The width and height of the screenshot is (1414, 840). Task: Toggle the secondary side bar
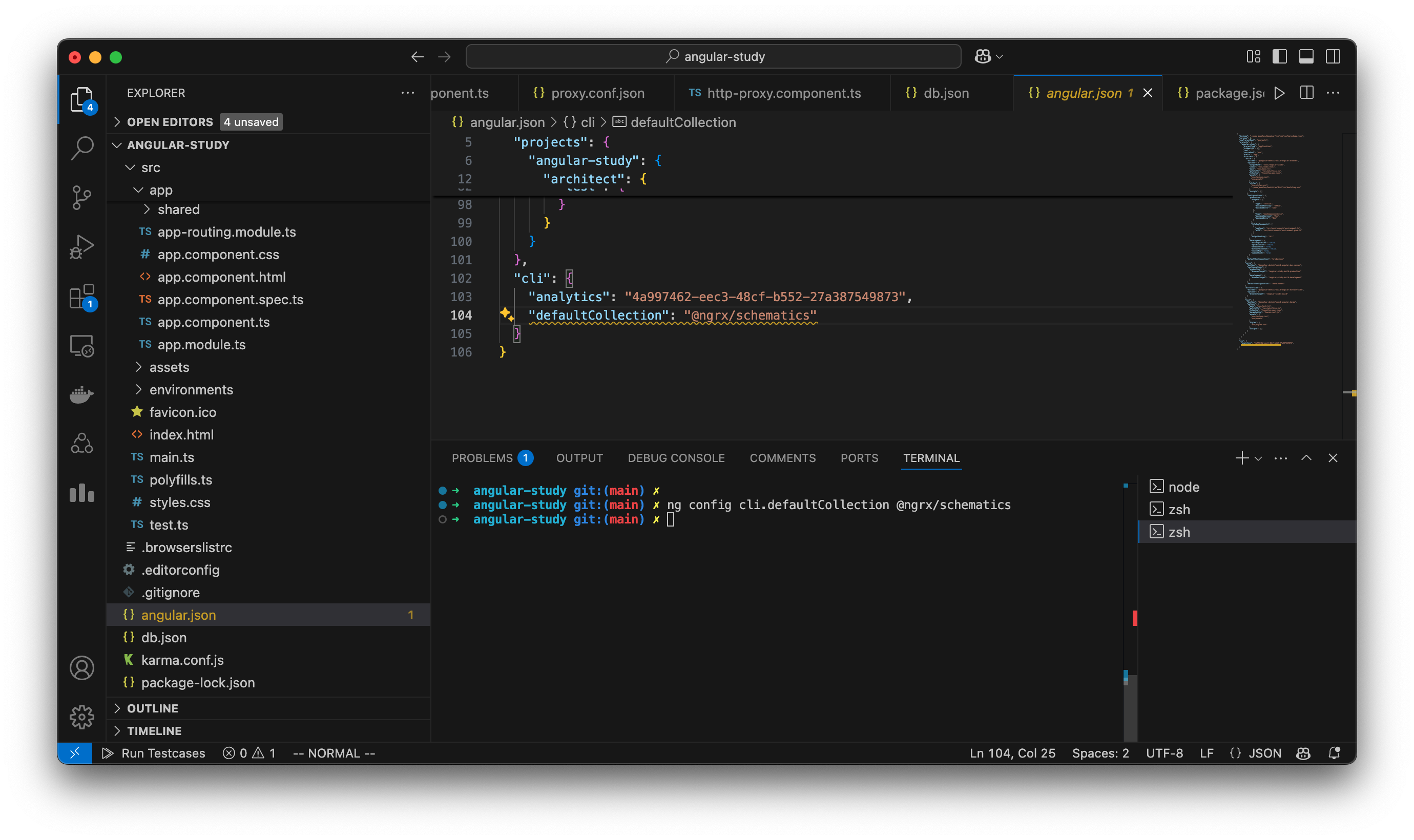(1333, 56)
